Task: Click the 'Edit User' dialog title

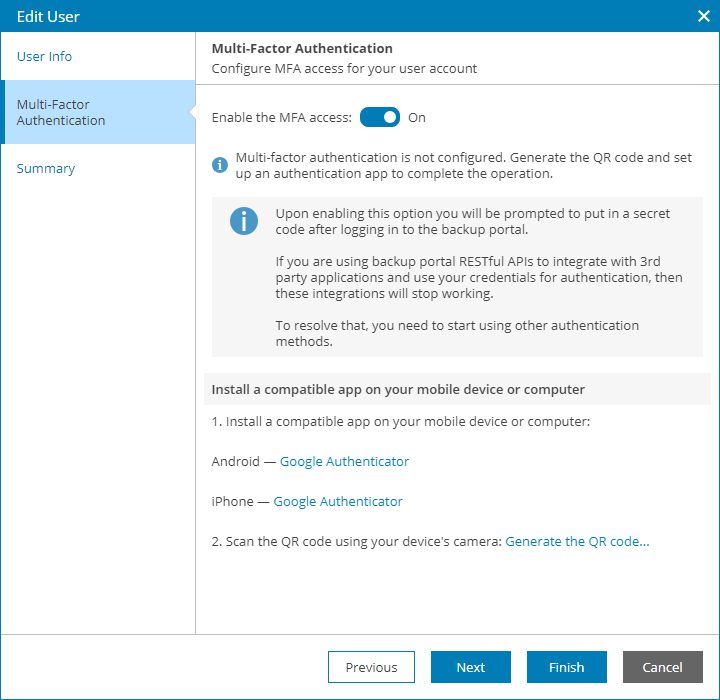Action: [48, 16]
